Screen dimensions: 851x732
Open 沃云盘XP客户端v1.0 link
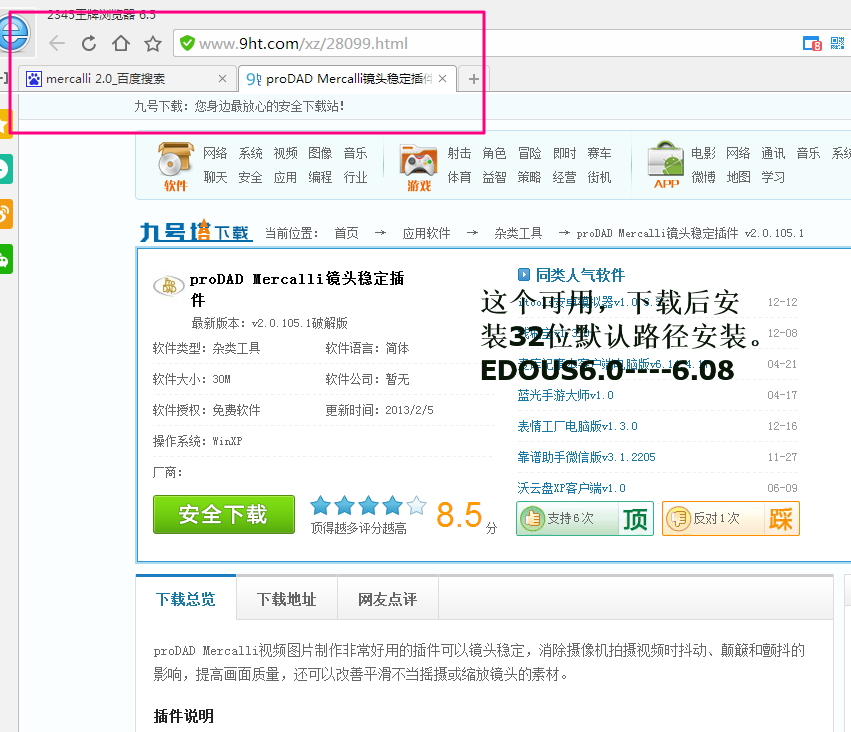click(571, 488)
